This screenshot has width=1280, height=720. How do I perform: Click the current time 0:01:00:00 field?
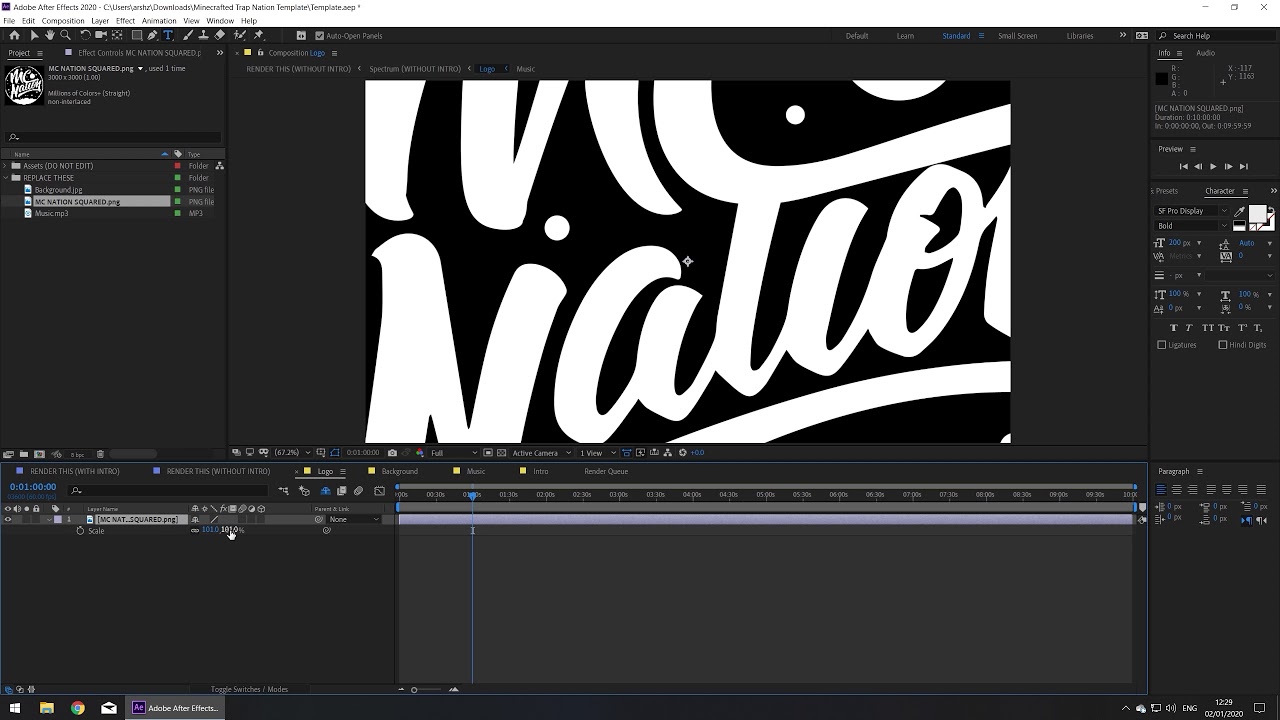click(33, 487)
